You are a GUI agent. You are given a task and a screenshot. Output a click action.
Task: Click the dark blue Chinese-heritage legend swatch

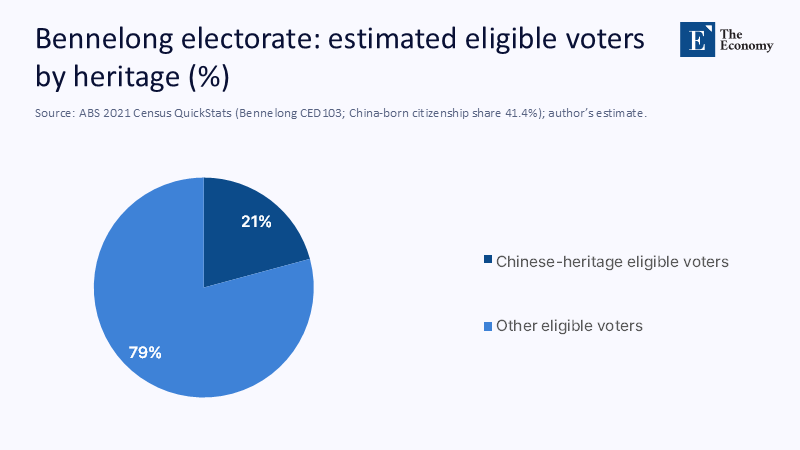click(x=488, y=261)
